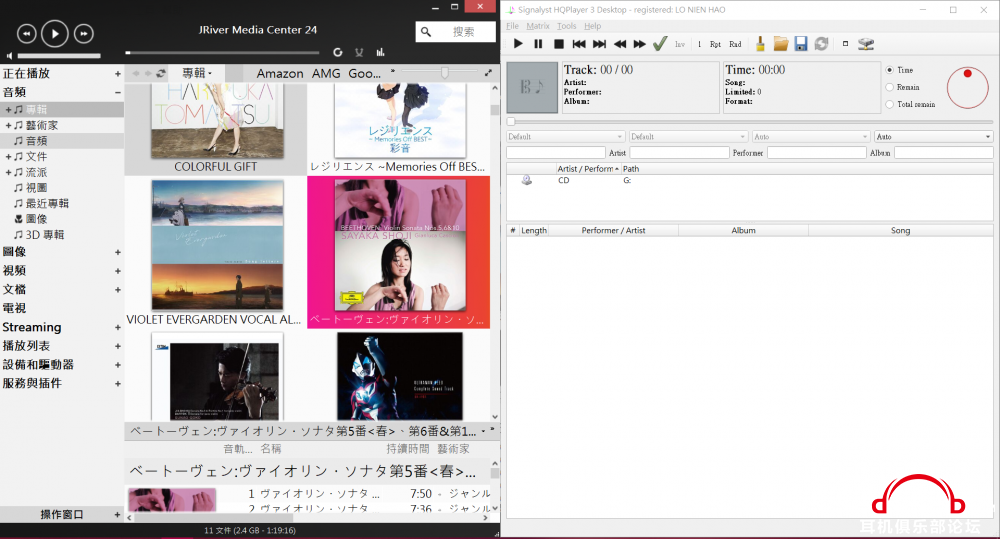Image resolution: width=1000 pixels, height=539 pixels.
Task: Select the COLORFUL GIFT album cover
Action: coord(217,120)
